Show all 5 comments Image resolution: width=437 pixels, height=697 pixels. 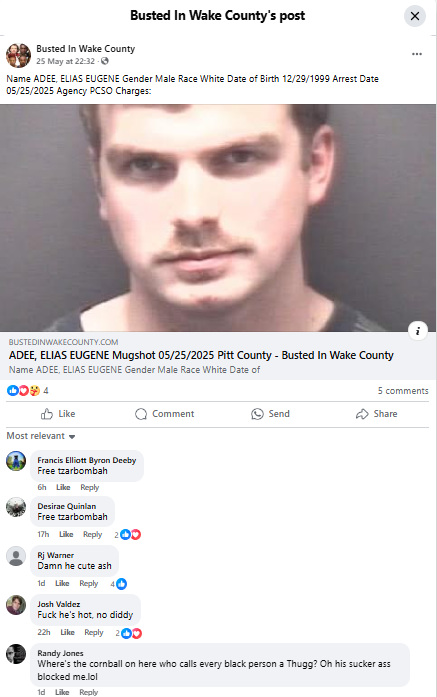[x=403, y=391]
